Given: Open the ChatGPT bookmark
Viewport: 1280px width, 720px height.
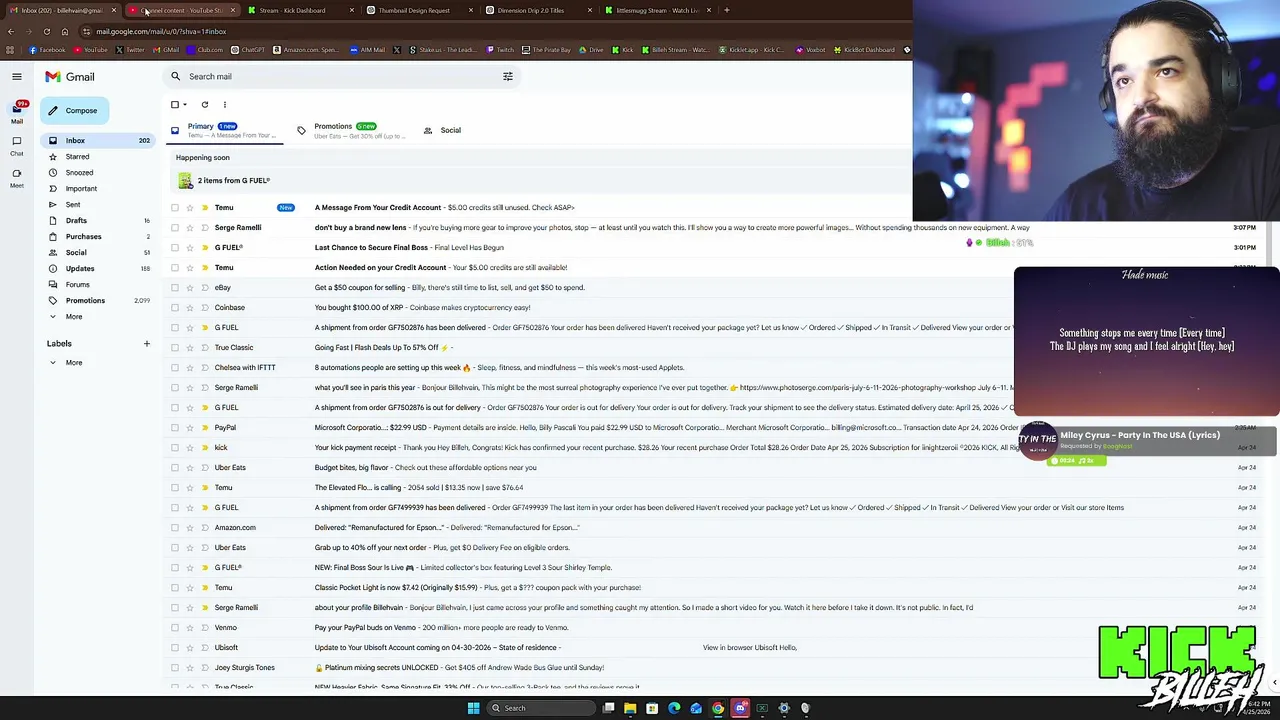Looking at the screenshot, I should coord(248,50).
